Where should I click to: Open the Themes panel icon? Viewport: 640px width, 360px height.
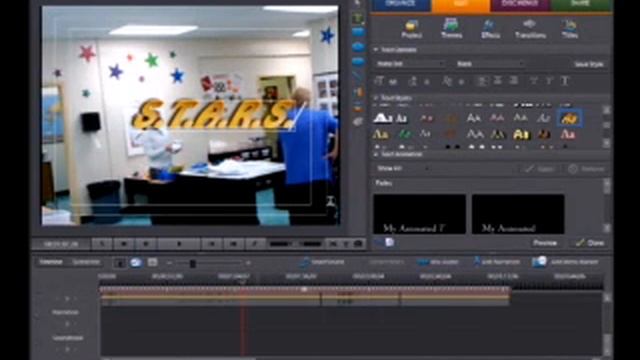click(451, 29)
